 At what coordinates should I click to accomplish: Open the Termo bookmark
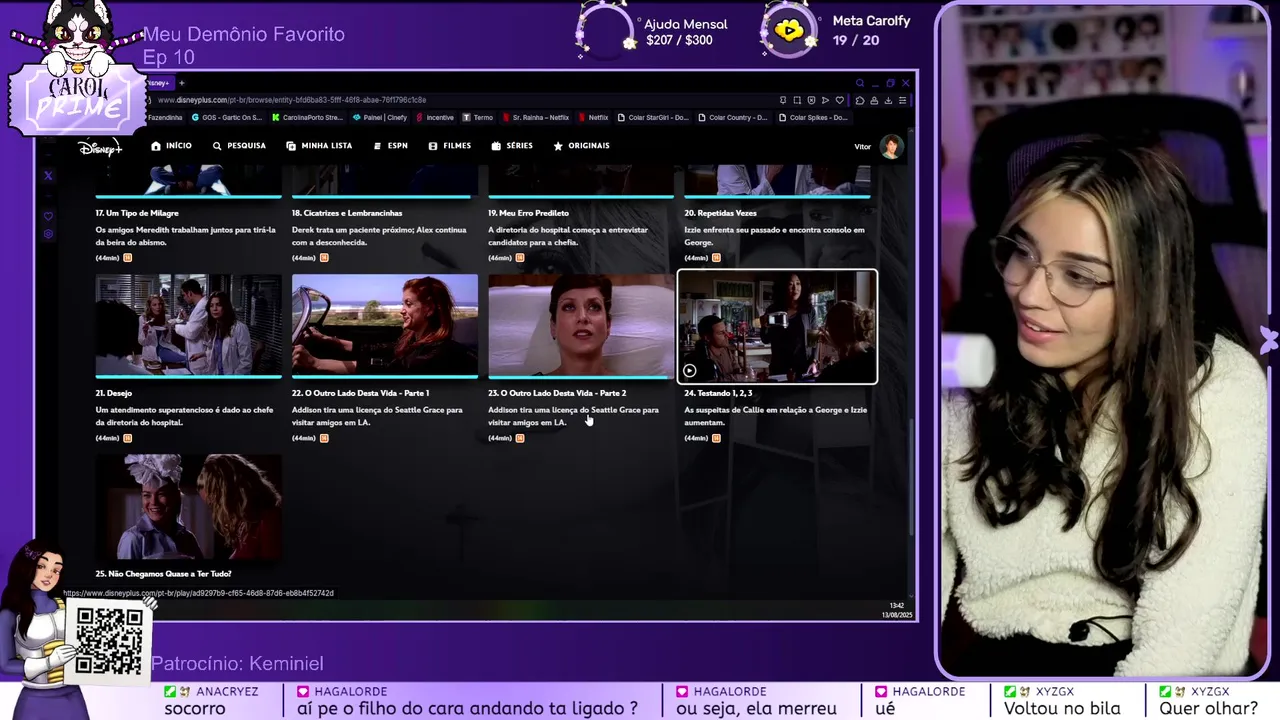tap(478, 118)
